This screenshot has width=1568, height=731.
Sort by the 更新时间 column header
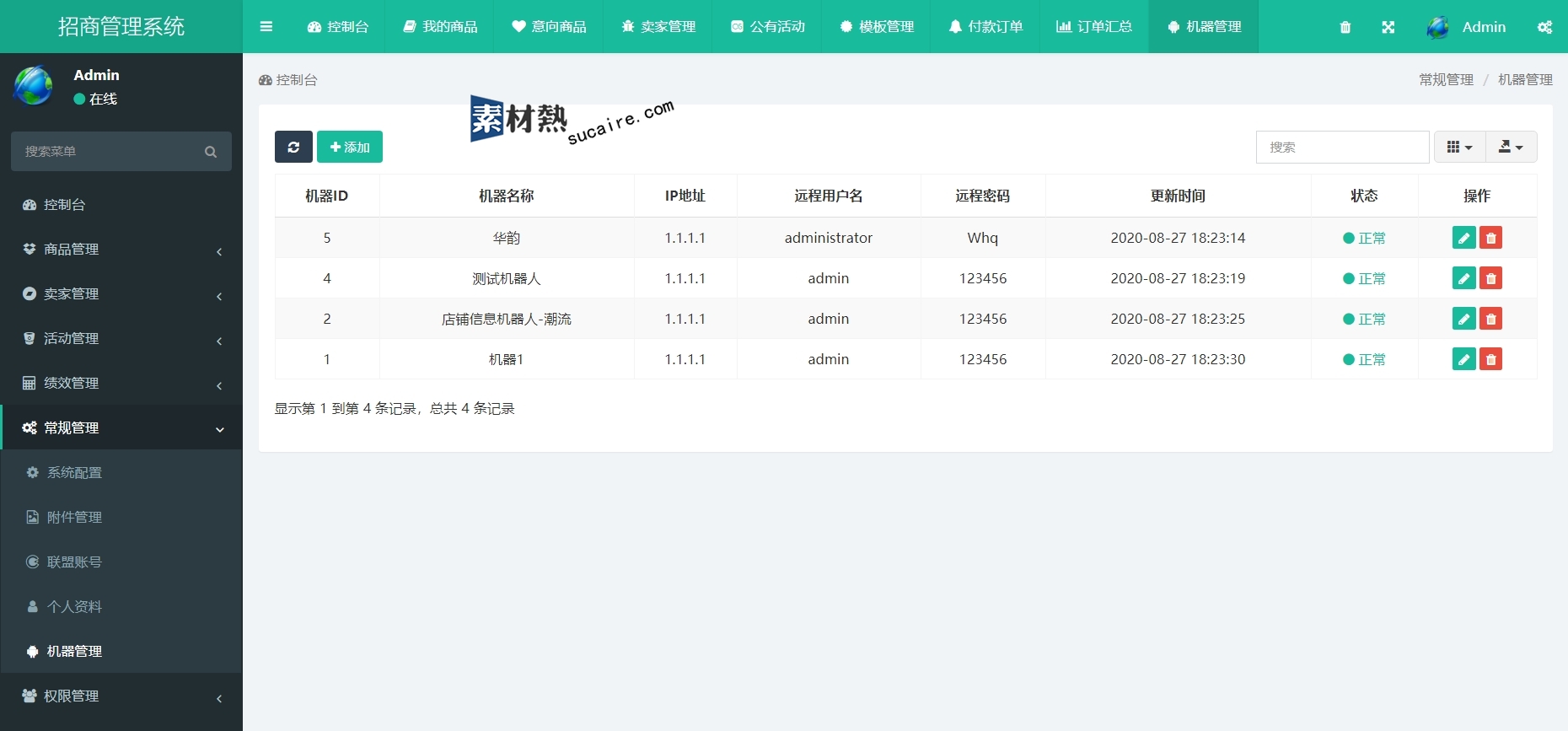[1178, 196]
